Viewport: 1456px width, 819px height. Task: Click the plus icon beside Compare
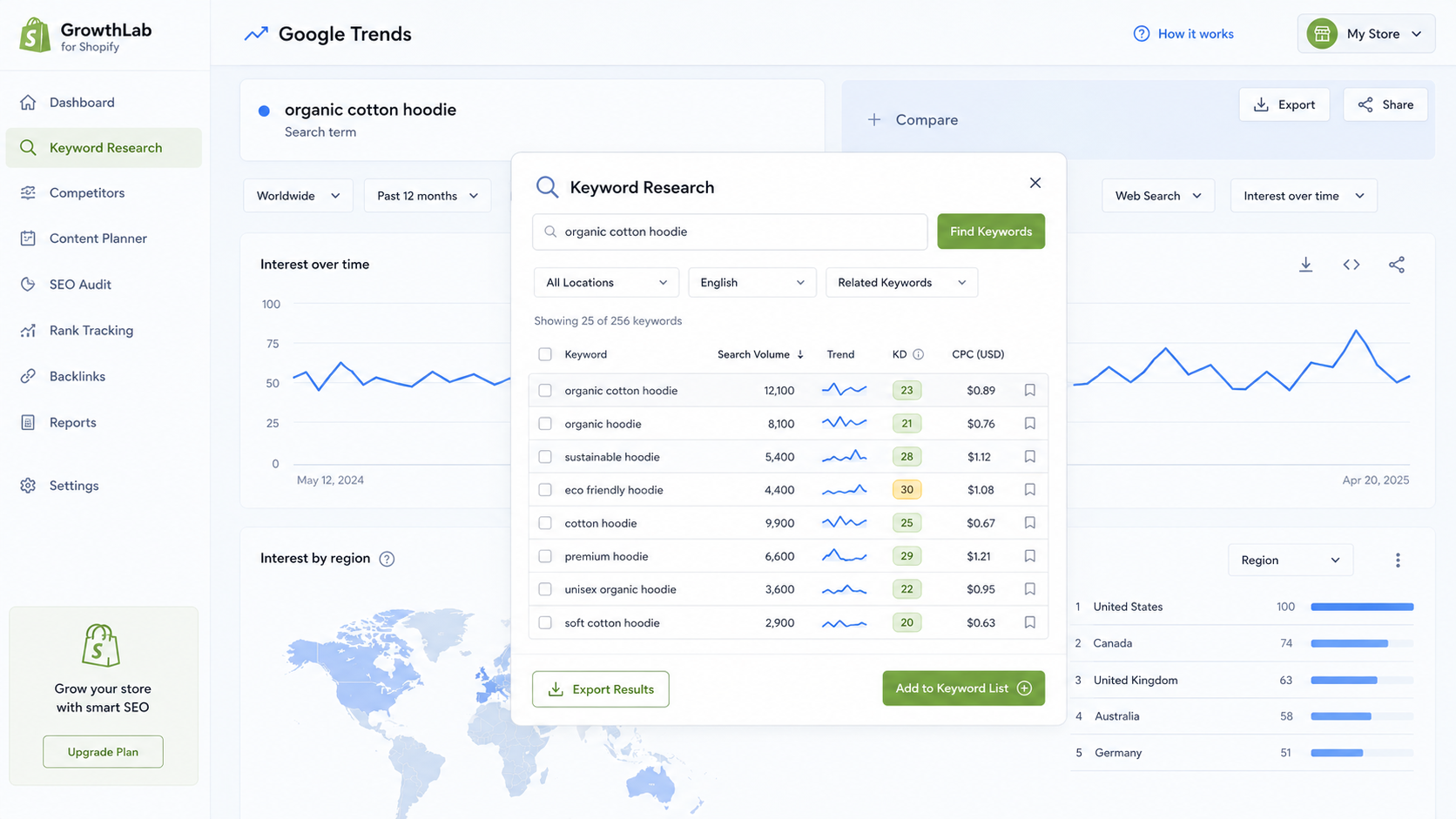(x=874, y=119)
